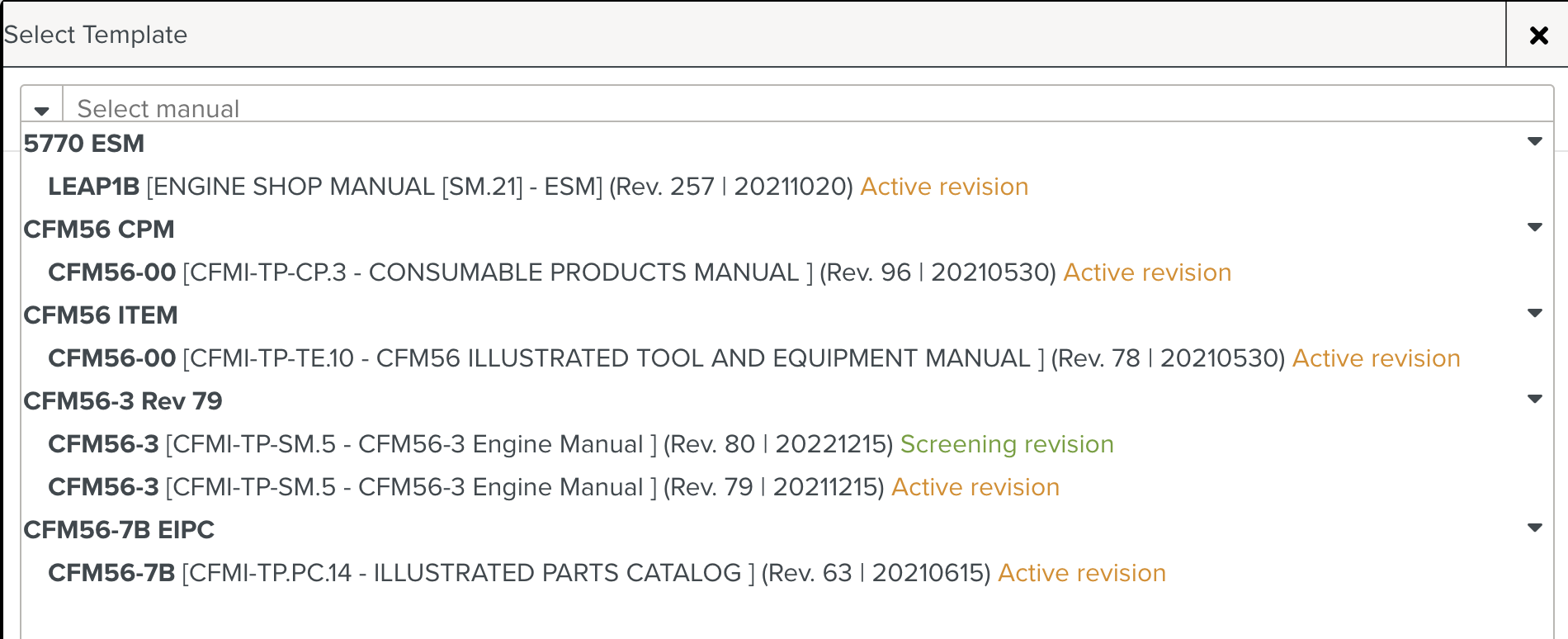The image size is (1568, 639).
Task: Collapse the CFM56 CPM group arrow
Action: click(x=1535, y=227)
